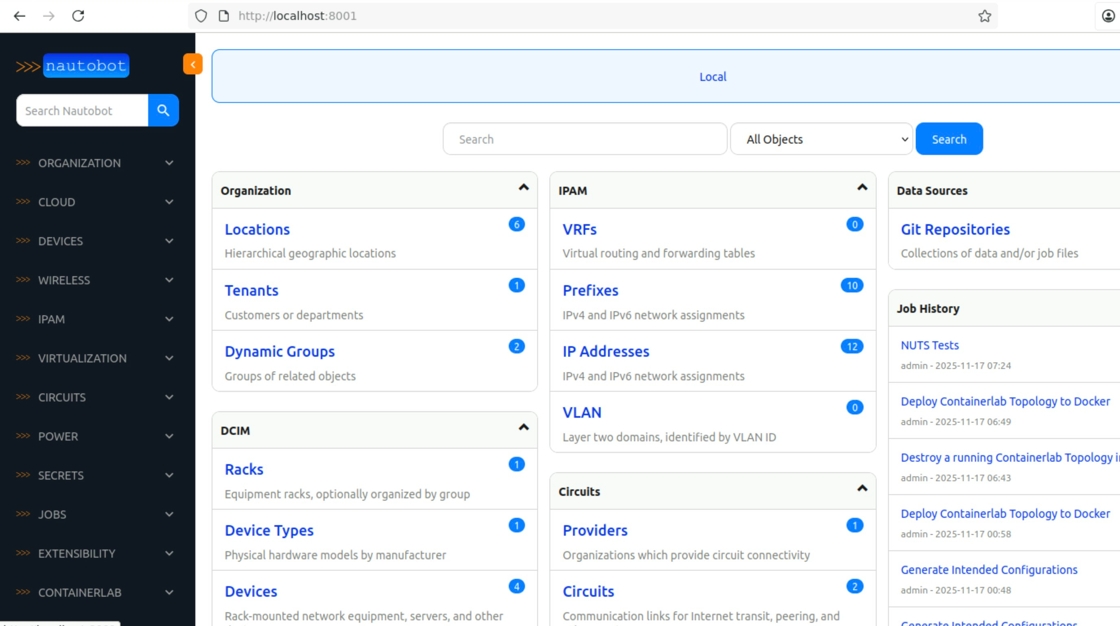
Task: Collapse the sidebar with the orange arrow
Action: tap(193, 64)
